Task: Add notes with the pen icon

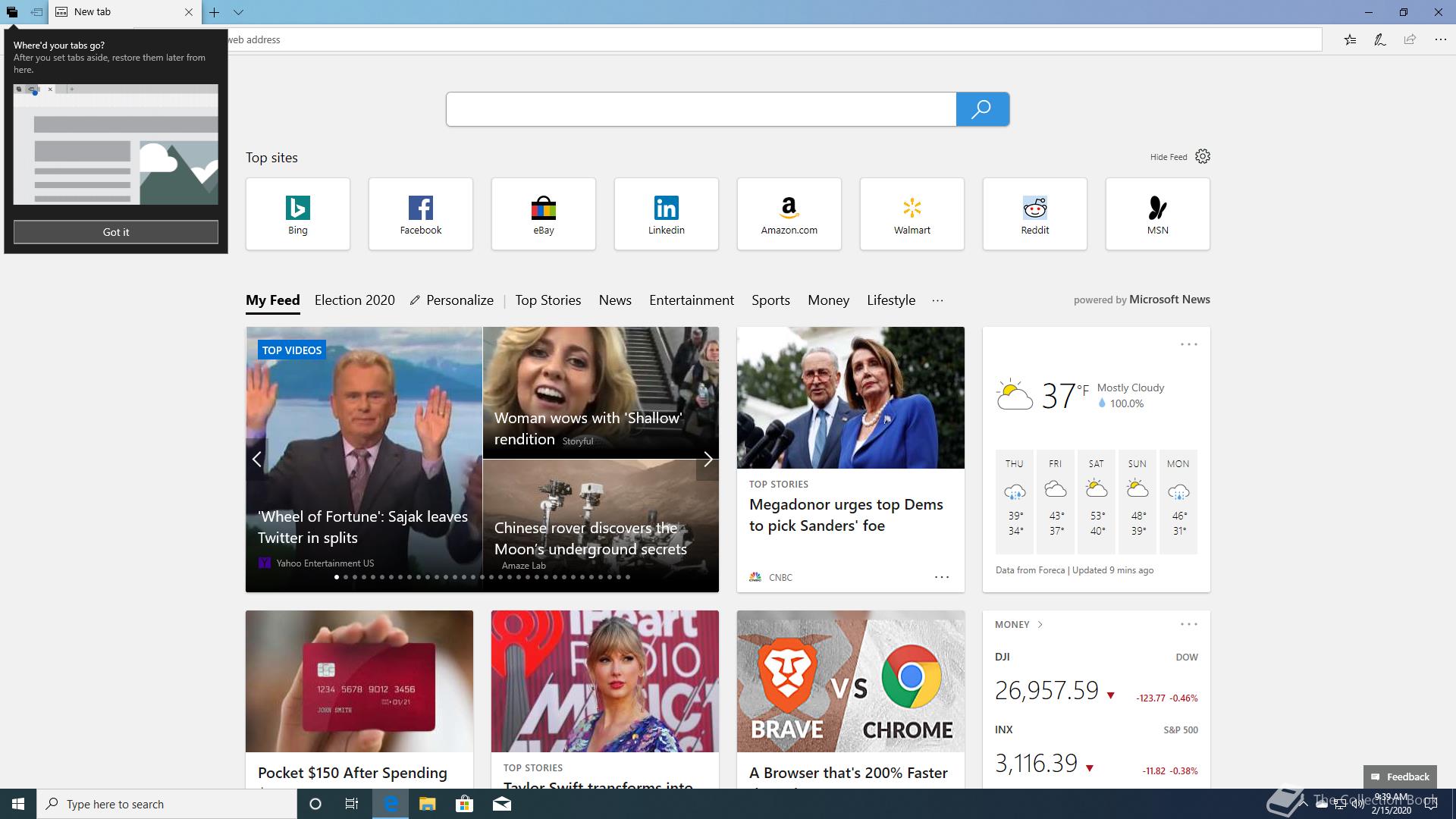Action: (x=1380, y=39)
